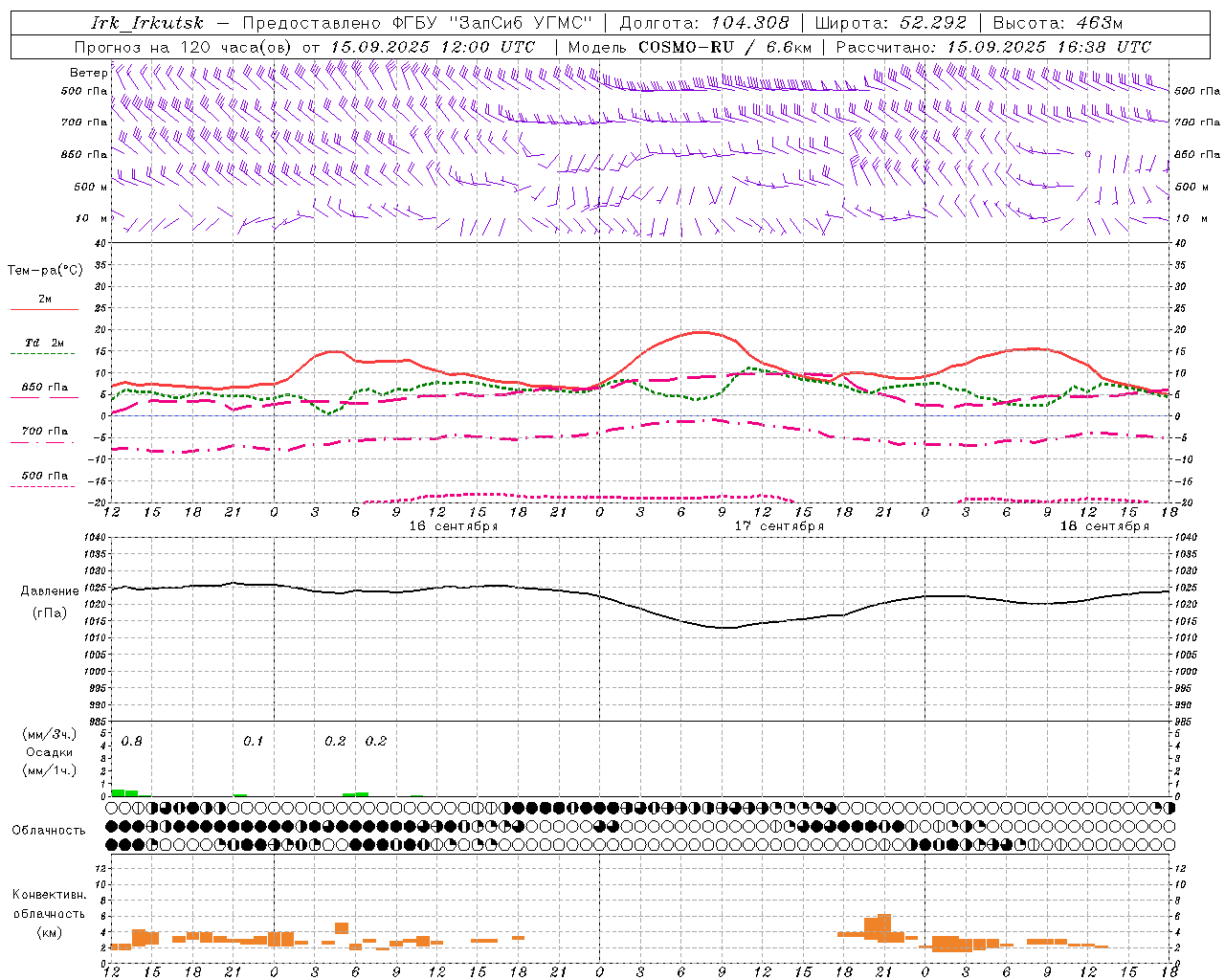Click the (мм/1ч.) precipitation unit label
Screen dimensions: 1225x980
coord(49,770)
